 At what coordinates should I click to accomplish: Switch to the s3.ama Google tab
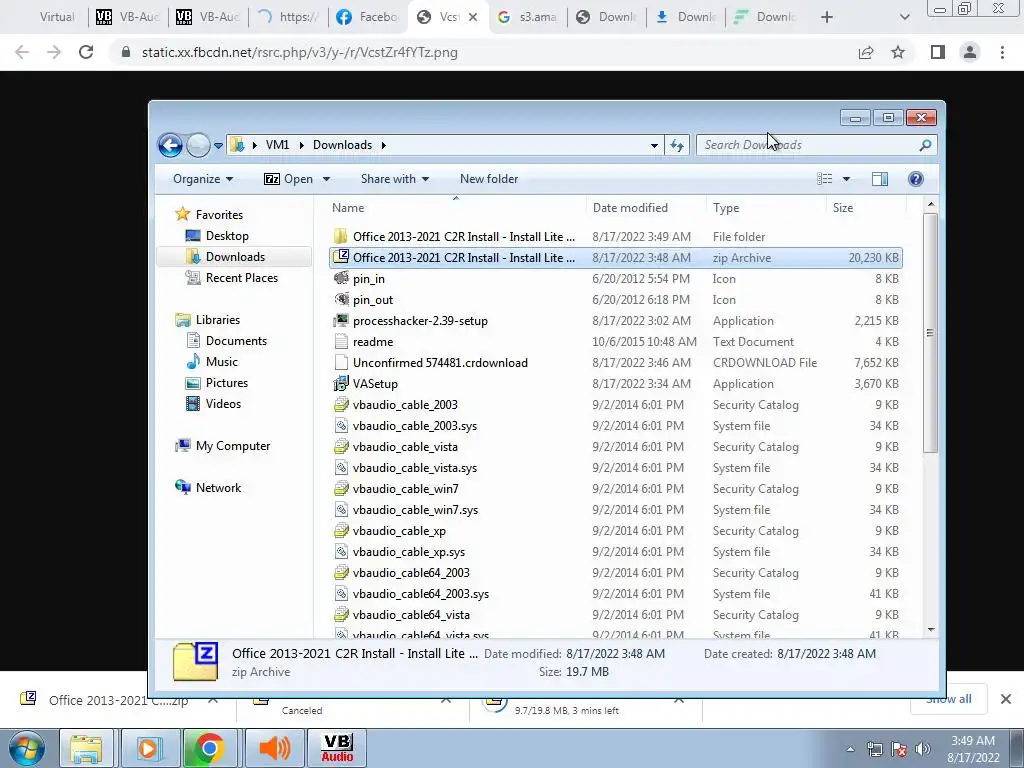point(528,17)
